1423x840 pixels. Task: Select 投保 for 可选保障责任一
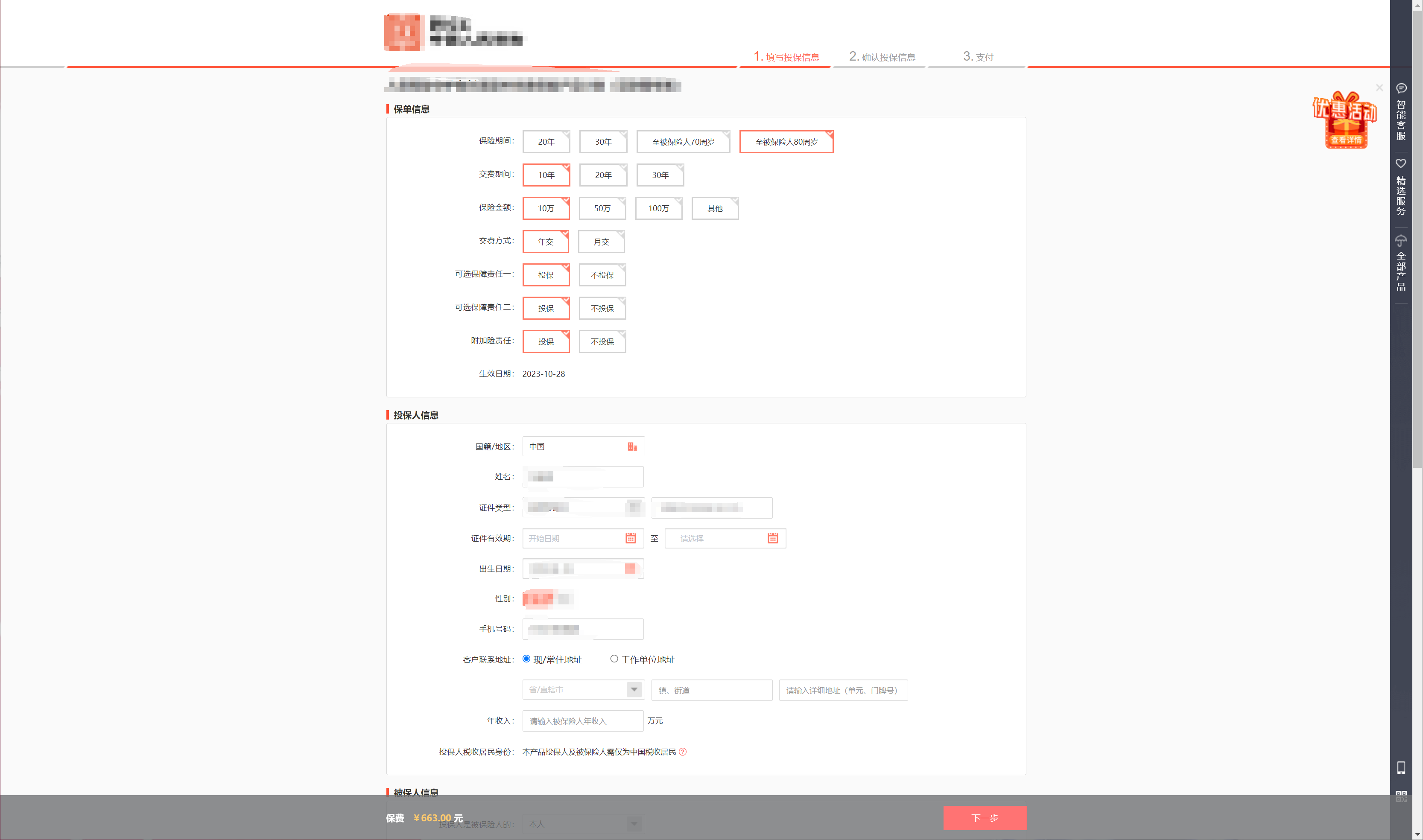546,275
